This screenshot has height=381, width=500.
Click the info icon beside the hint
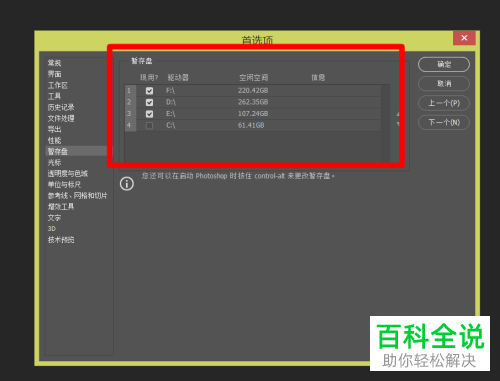pos(127,184)
